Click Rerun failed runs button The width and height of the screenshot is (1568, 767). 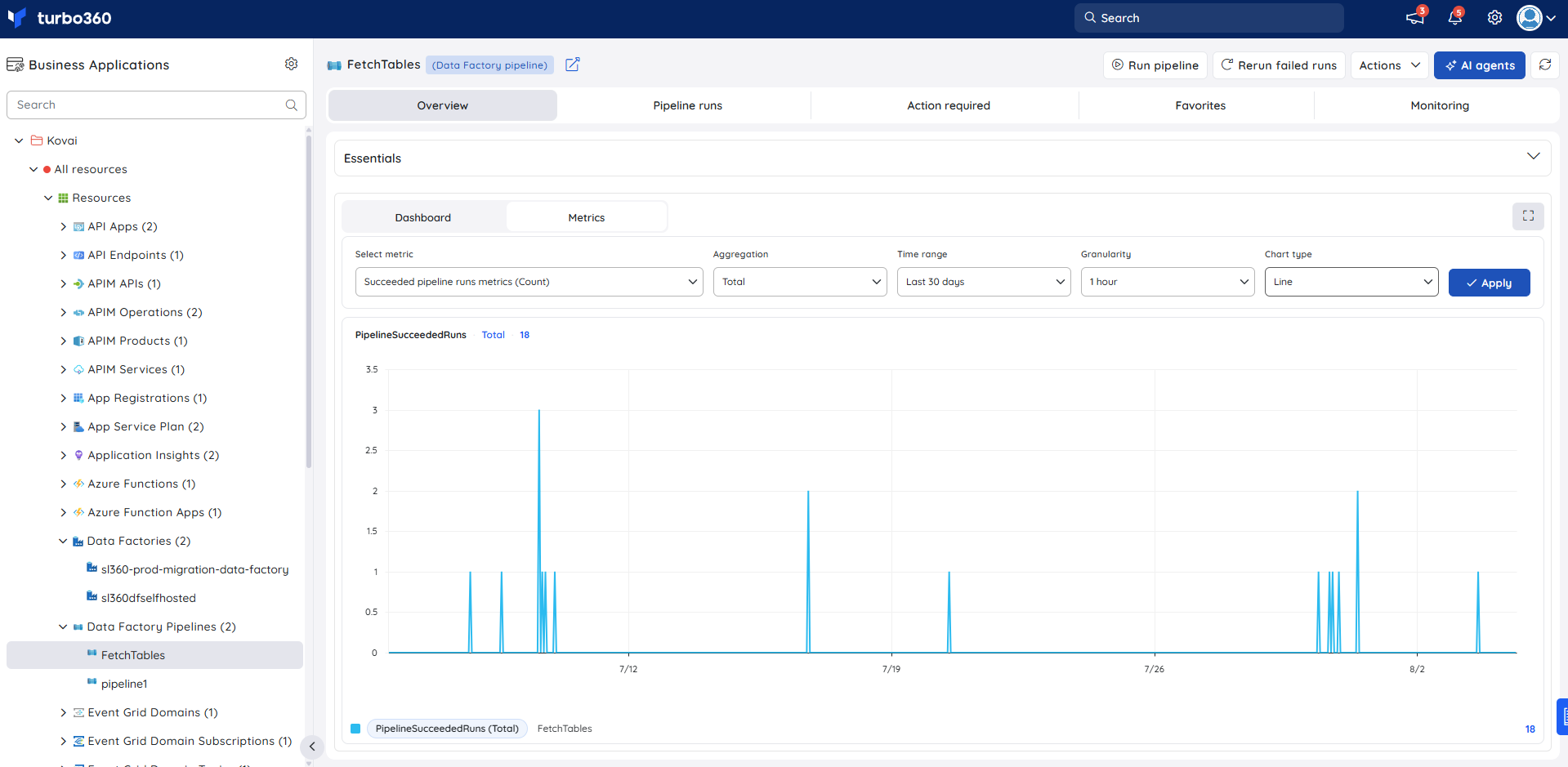(x=1279, y=65)
